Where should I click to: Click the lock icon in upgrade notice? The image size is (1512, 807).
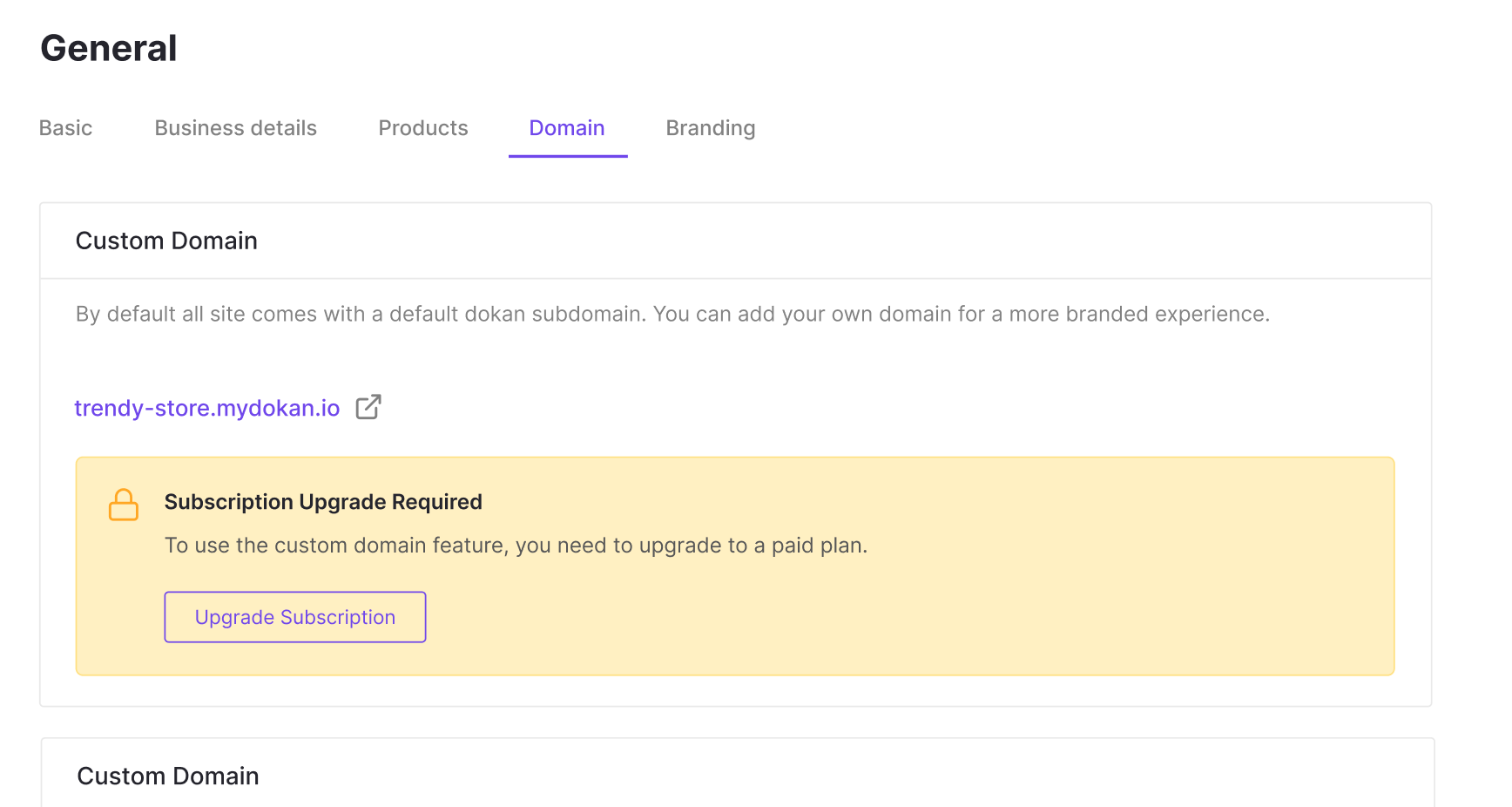tap(124, 505)
